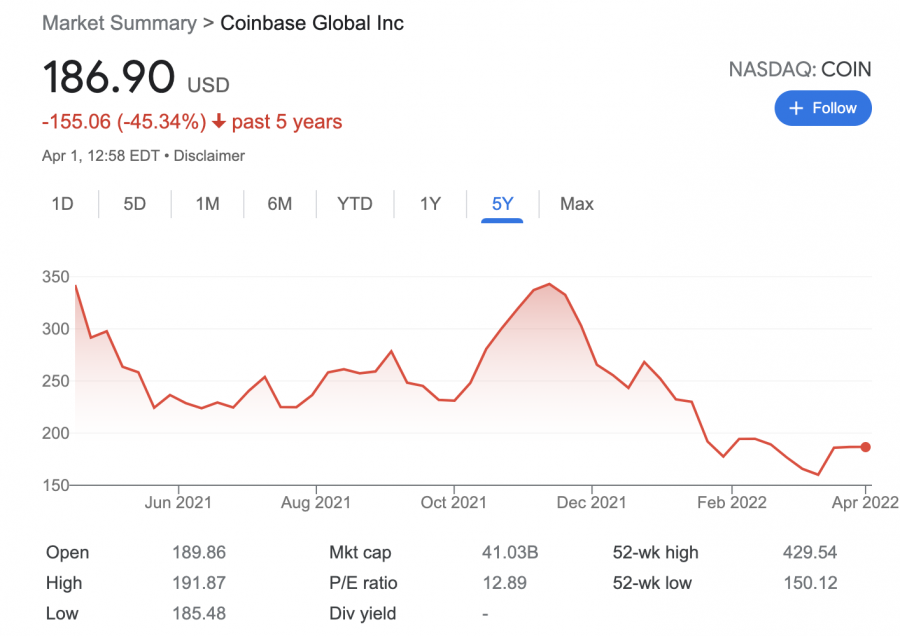Viewport: 900px width, 636px height.
Task: Click the High value 191.87
Action: click(x=199, y=583)
